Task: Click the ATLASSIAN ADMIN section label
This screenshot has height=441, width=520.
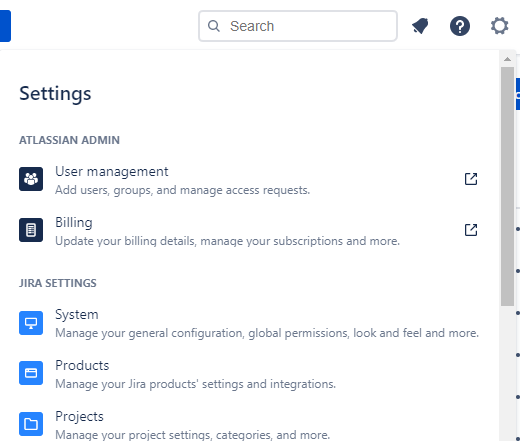Action: pyautogui.click(x=69, y=140)
